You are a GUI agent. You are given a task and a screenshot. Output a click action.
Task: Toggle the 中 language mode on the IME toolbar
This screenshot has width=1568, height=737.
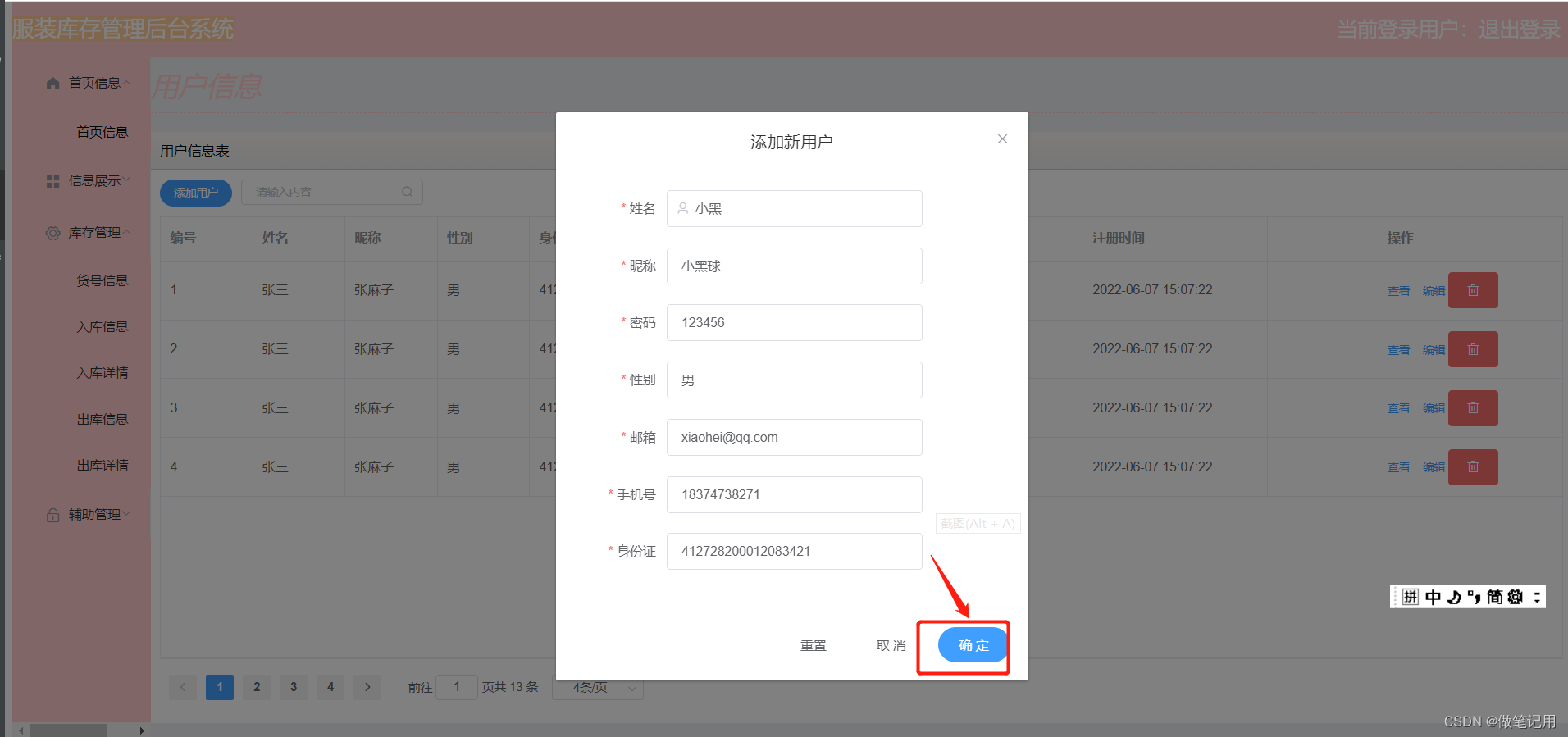(1433, 597)
